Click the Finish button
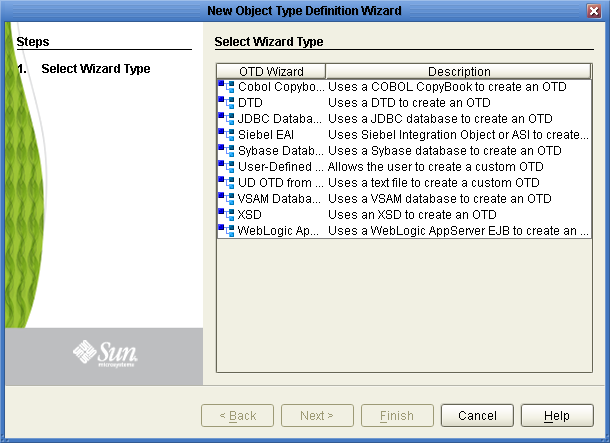The height and width of the screenshot is (443, 610). (x=397, y=415)
